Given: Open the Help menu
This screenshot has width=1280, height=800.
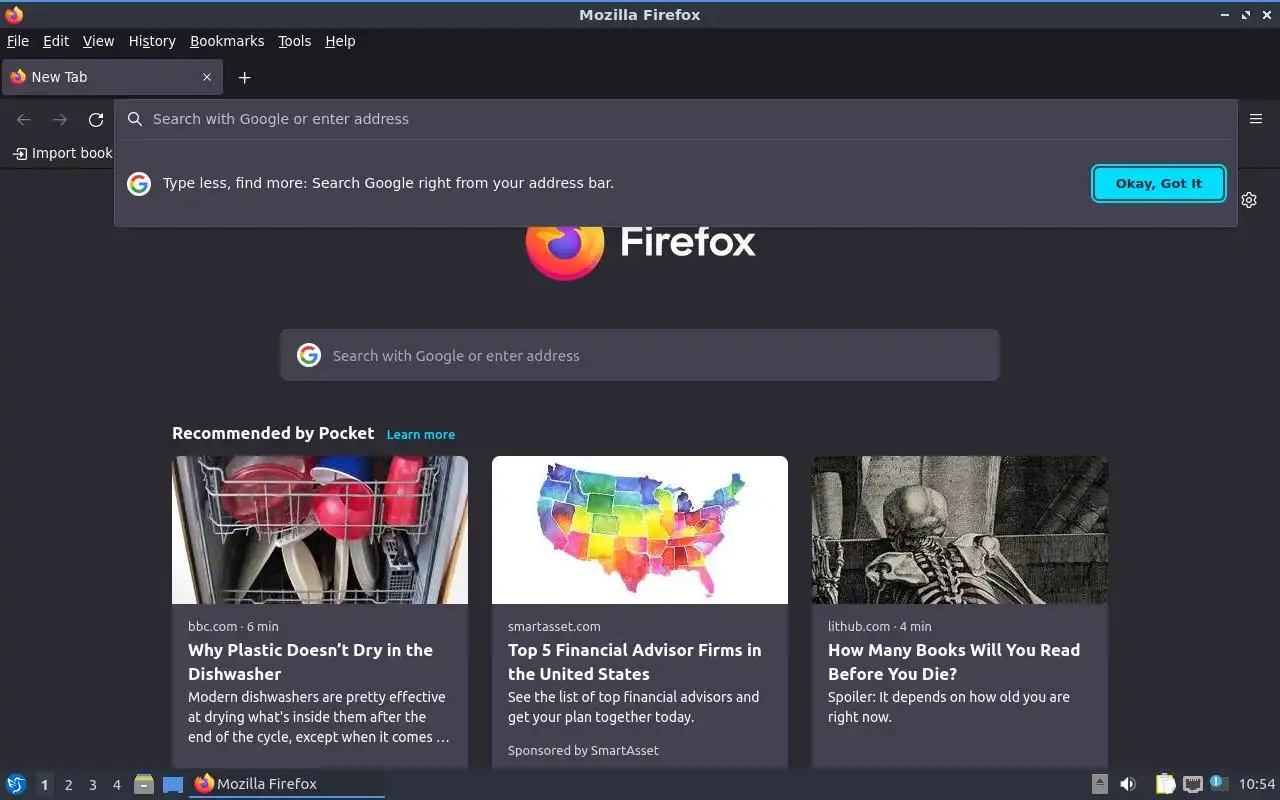Looking at the screenshot, I should [x=340, y=41].
